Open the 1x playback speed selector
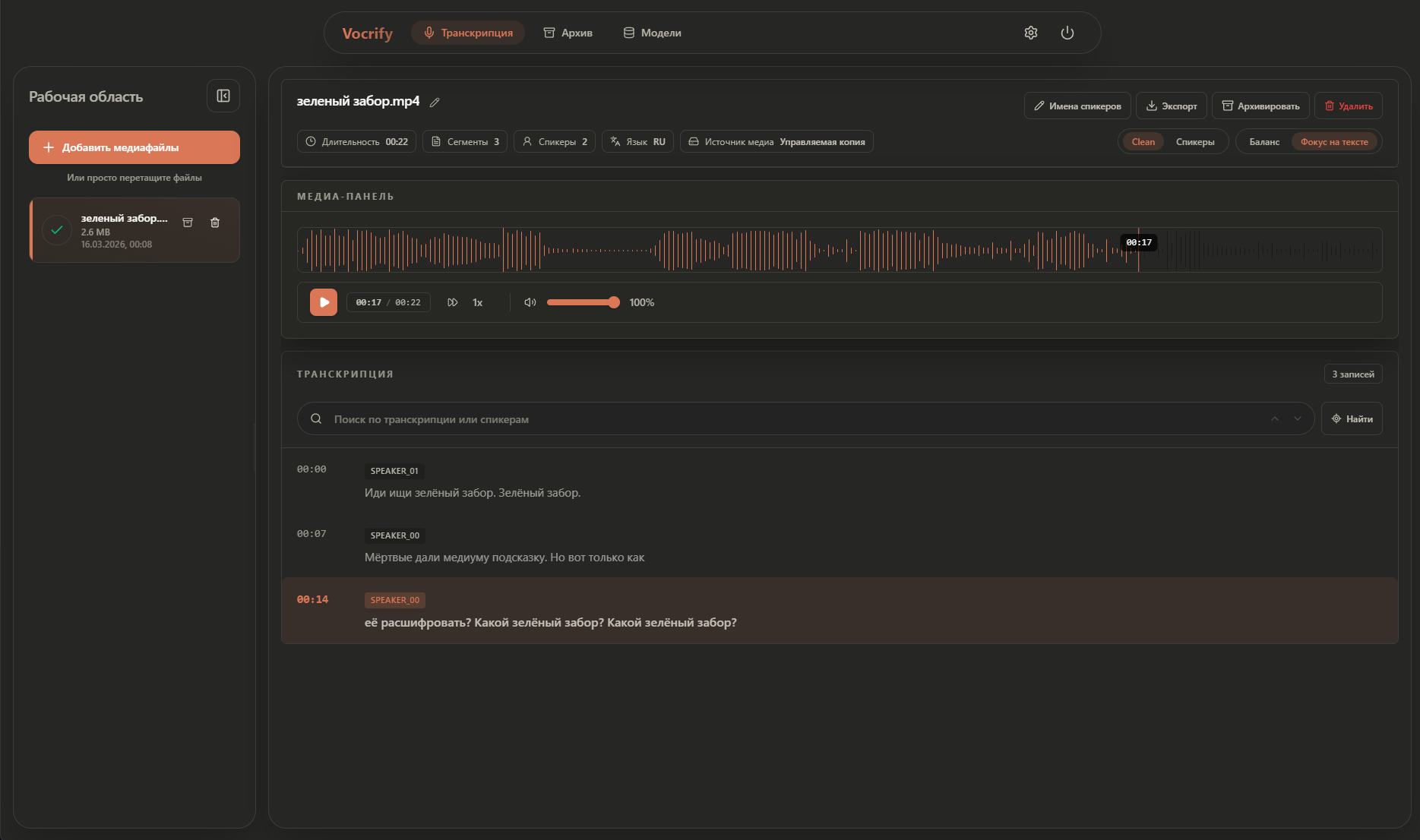Image resolution: width=1420 pixels, height=840 pixels. coord(477,302)
